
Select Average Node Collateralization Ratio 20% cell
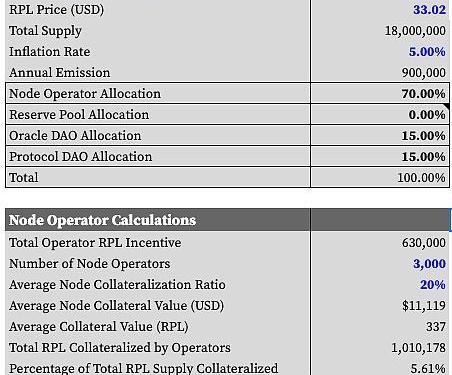tap(380, 284)
